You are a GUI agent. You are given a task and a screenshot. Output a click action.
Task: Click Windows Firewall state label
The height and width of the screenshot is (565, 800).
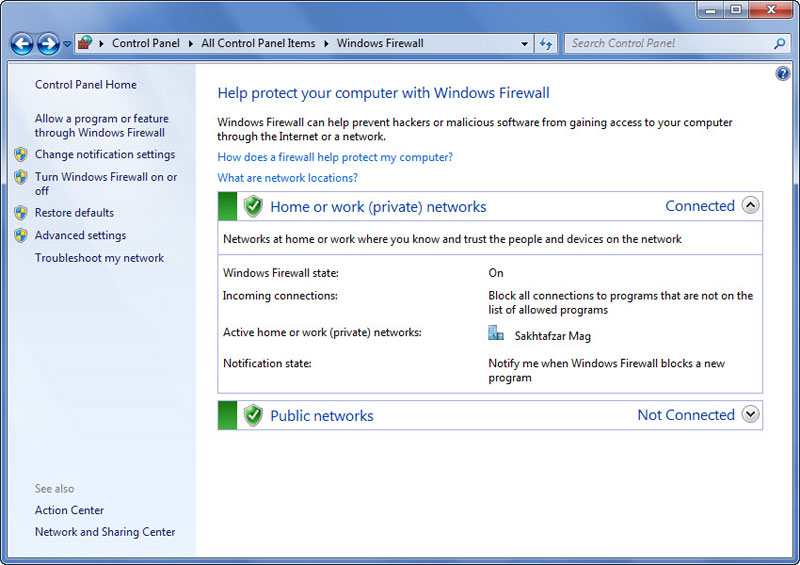pos(281,273)
